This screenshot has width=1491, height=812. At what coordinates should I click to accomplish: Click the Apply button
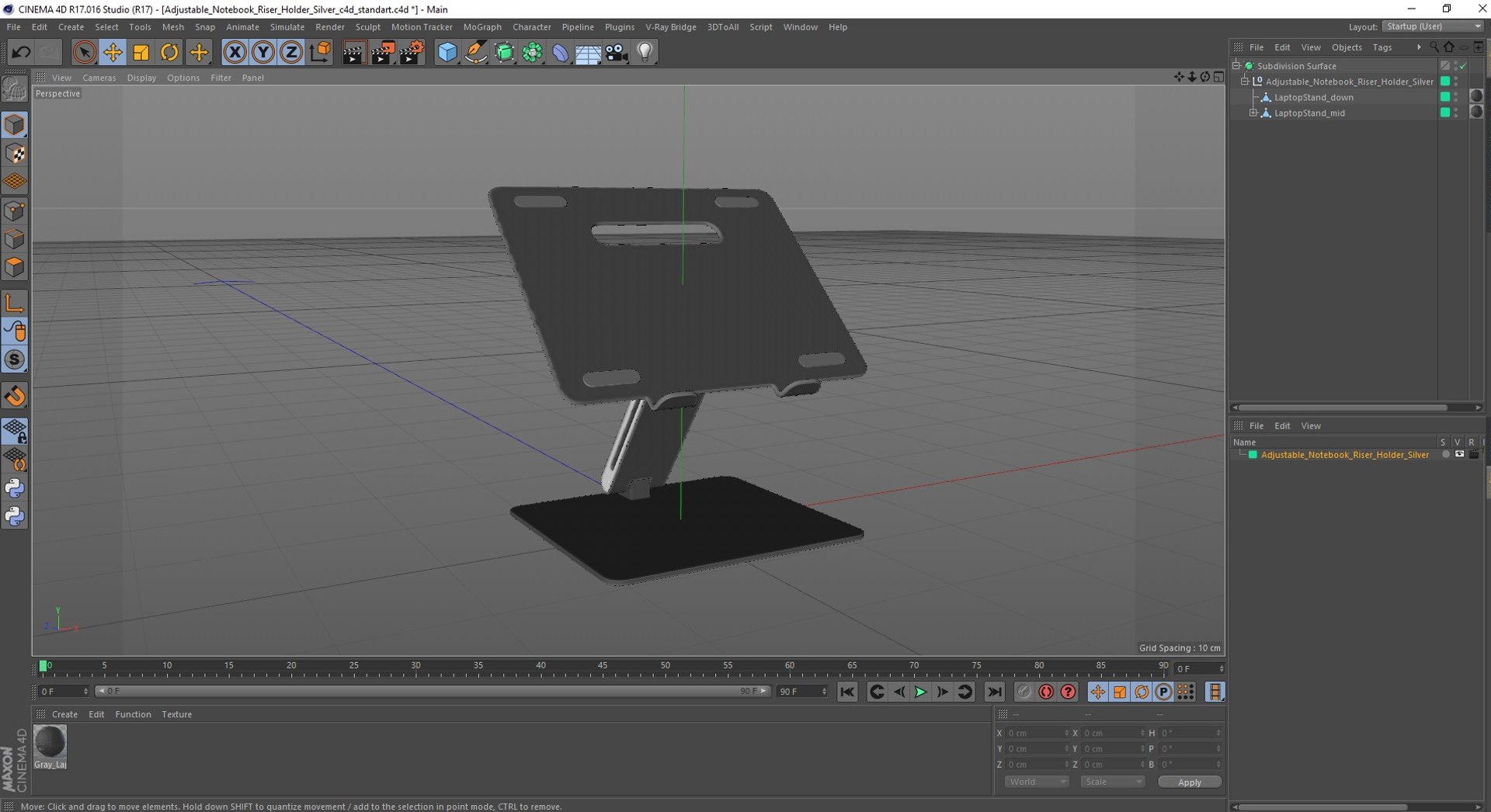point(1189,782)
